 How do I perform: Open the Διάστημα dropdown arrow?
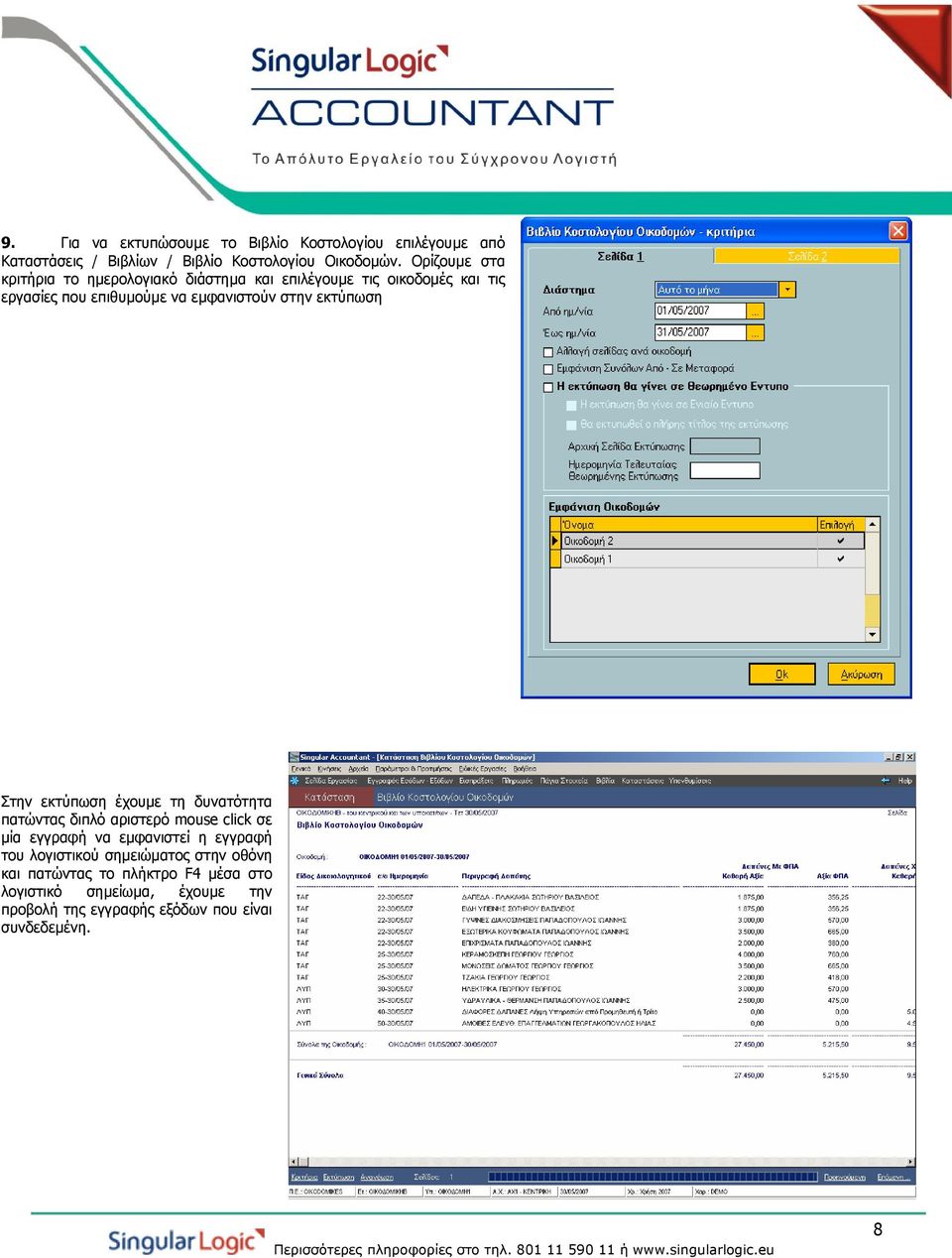(x=787, y=290)
